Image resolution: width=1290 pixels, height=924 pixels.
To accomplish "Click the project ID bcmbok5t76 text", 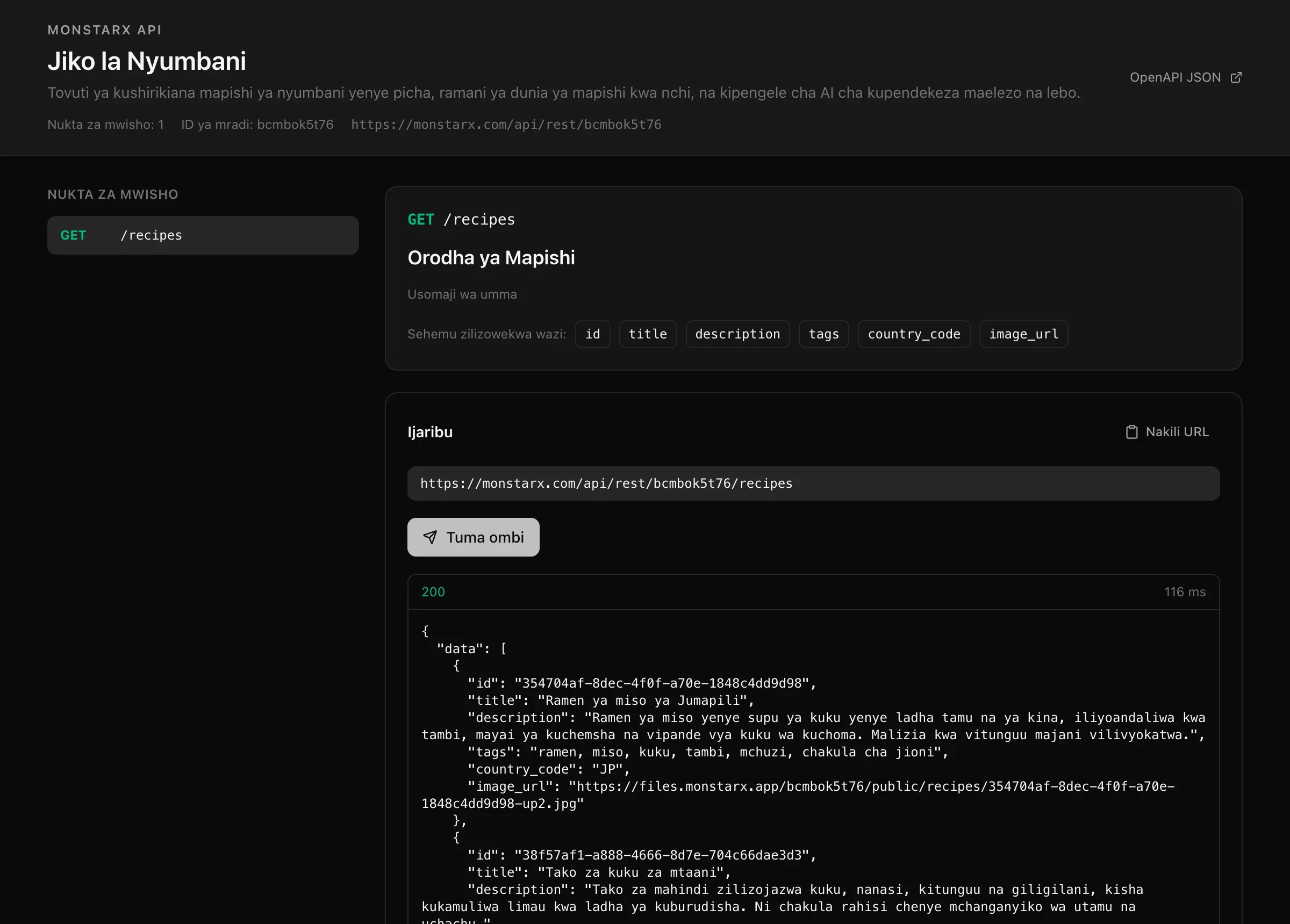I will pyautogui.click(x=295, y=125).
